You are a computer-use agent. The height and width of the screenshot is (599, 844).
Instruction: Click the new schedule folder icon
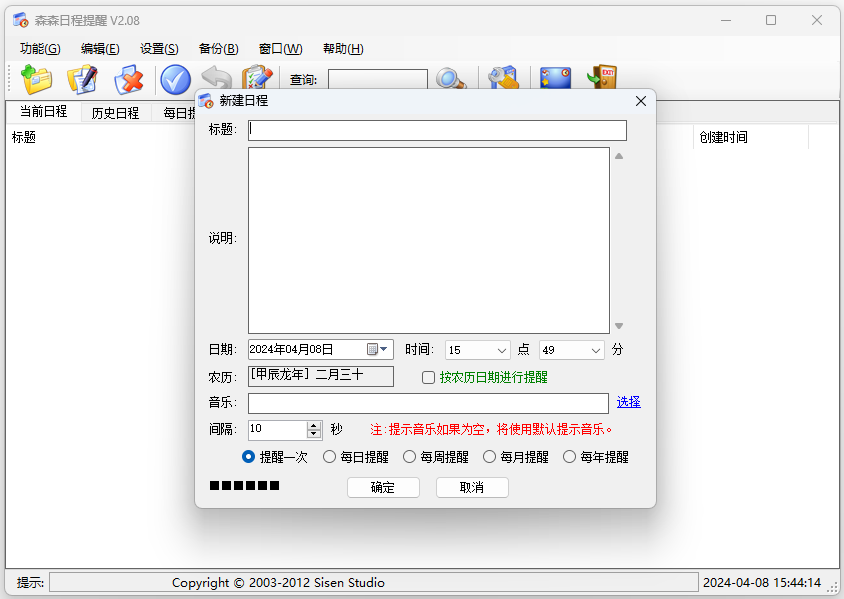click(x=37, y=80)
